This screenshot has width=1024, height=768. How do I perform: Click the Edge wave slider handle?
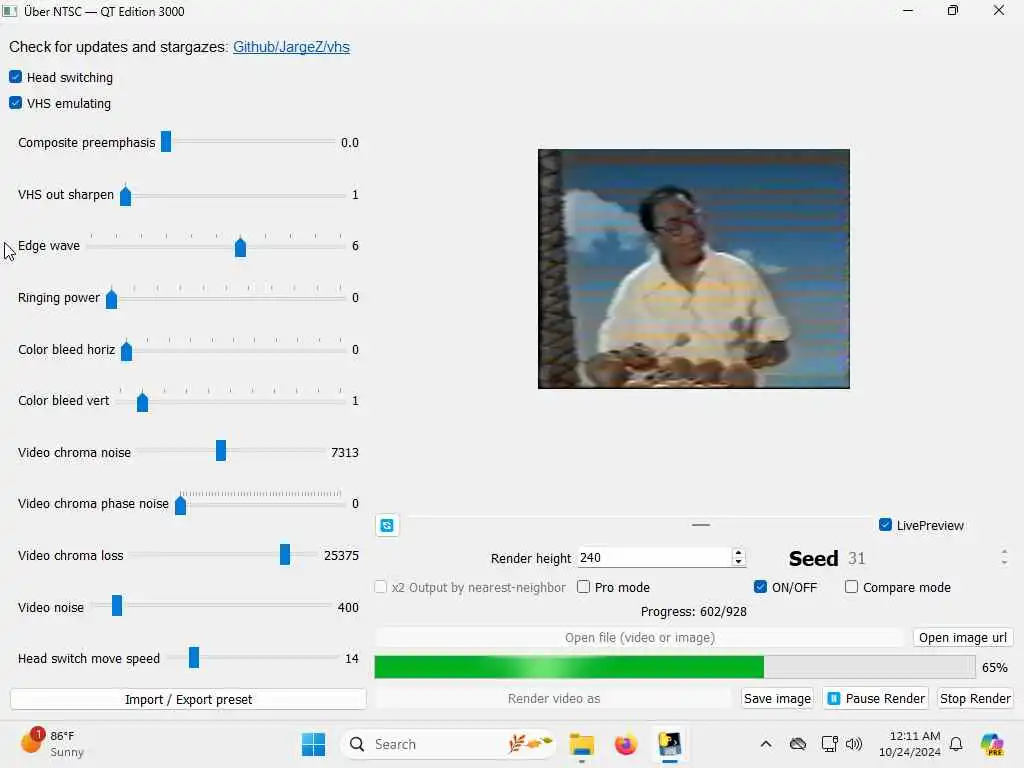click(x=240, y=248)
